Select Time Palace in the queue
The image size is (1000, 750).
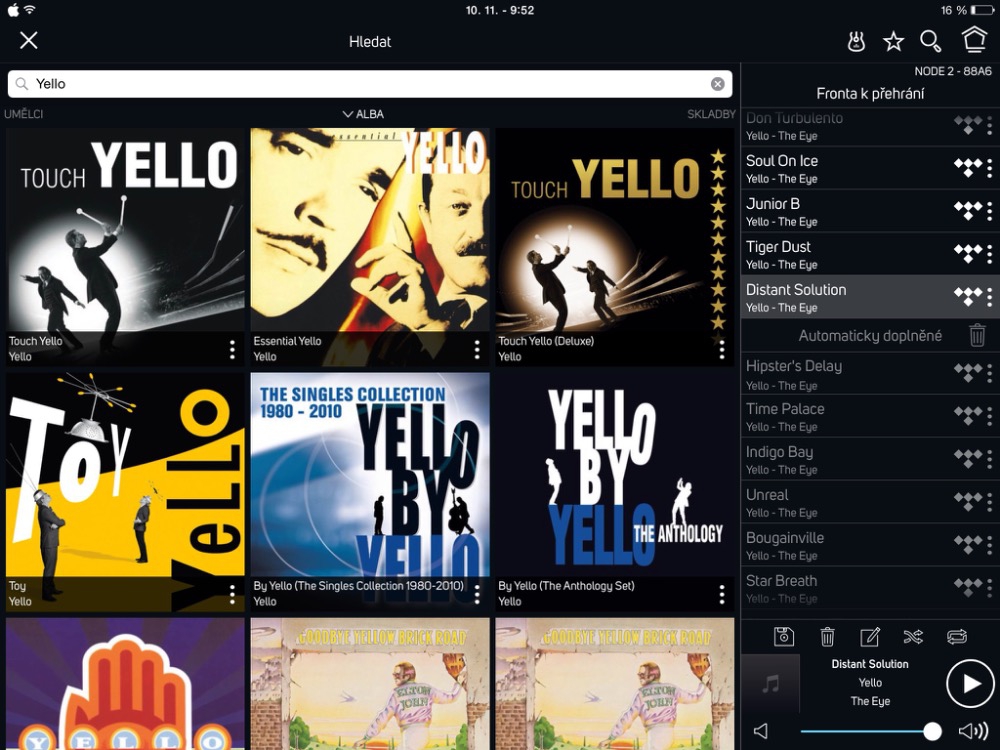[x=870, y=417]
